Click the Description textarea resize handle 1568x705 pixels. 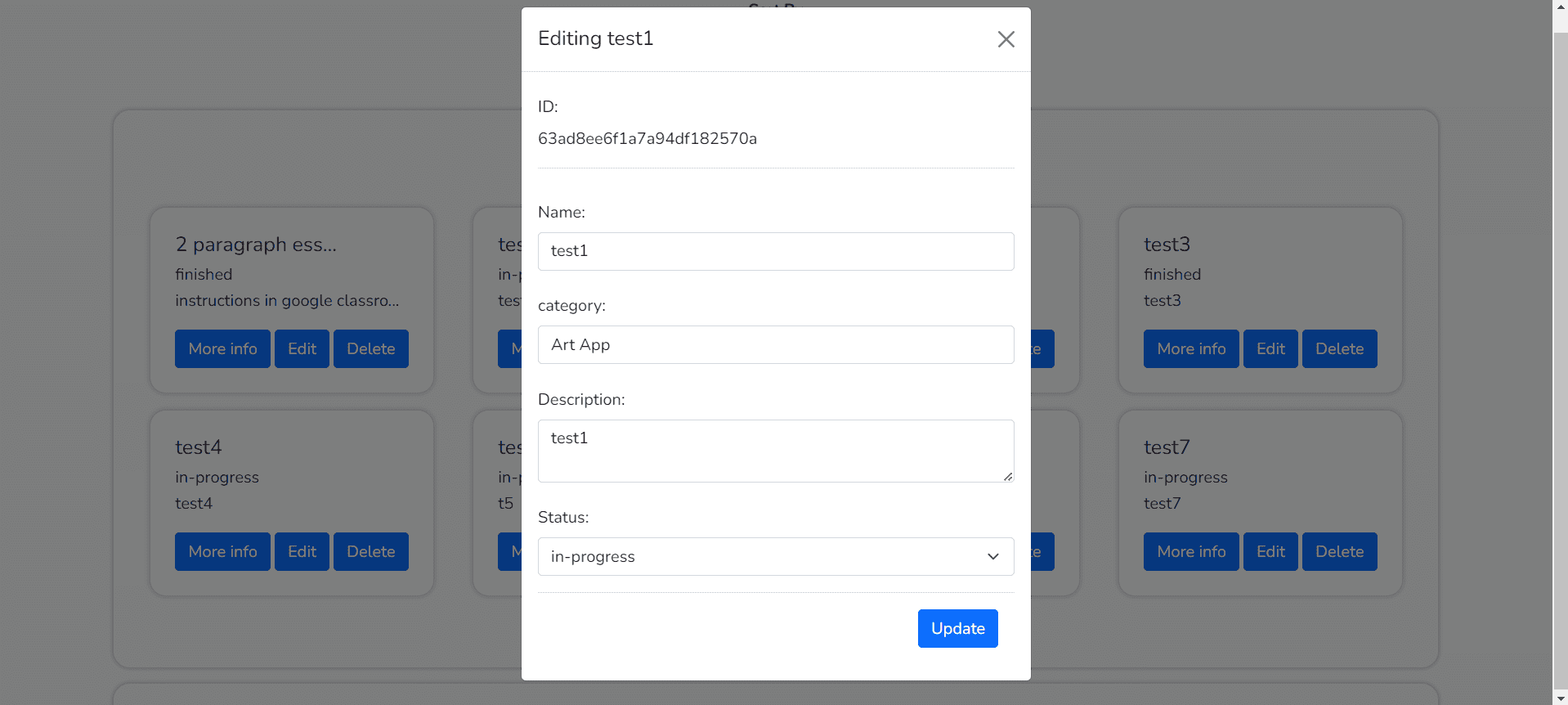1008,476
